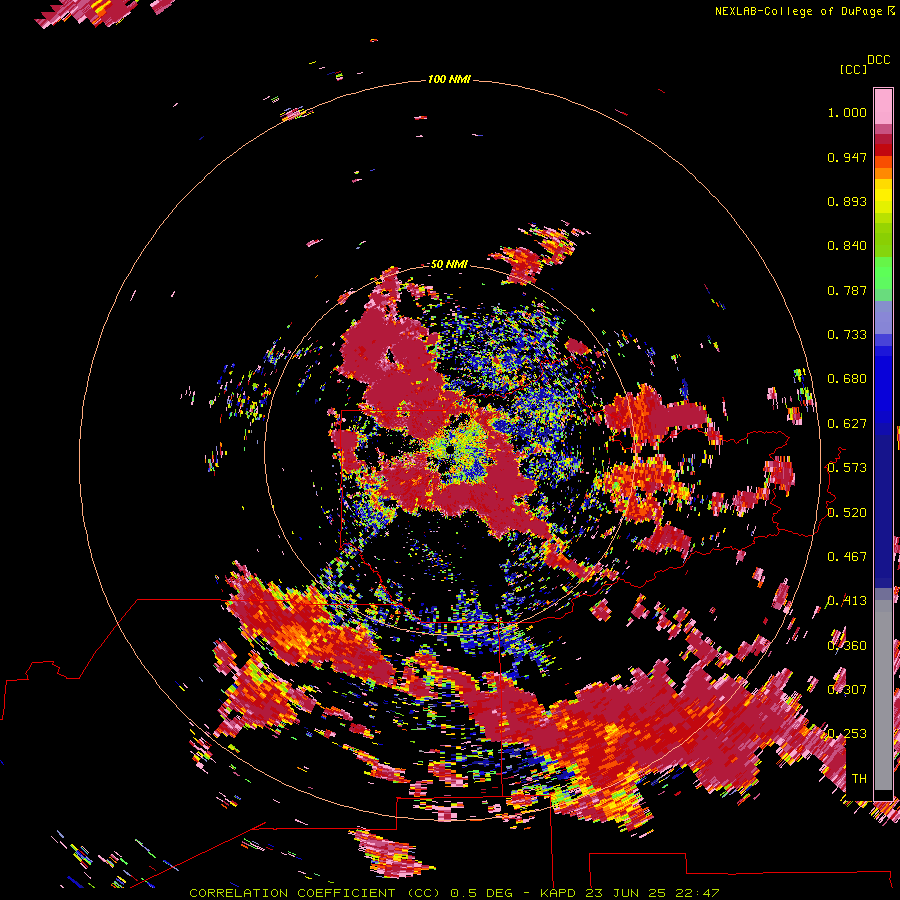Click the 0.680 scale value
900x900 pixels.
[847, 379]
